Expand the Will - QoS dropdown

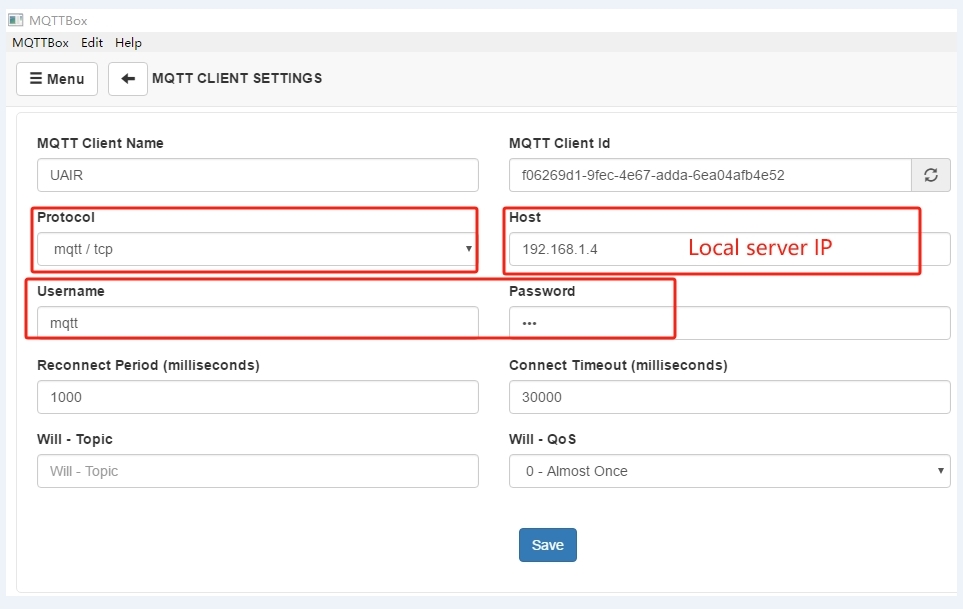[729, 471]
